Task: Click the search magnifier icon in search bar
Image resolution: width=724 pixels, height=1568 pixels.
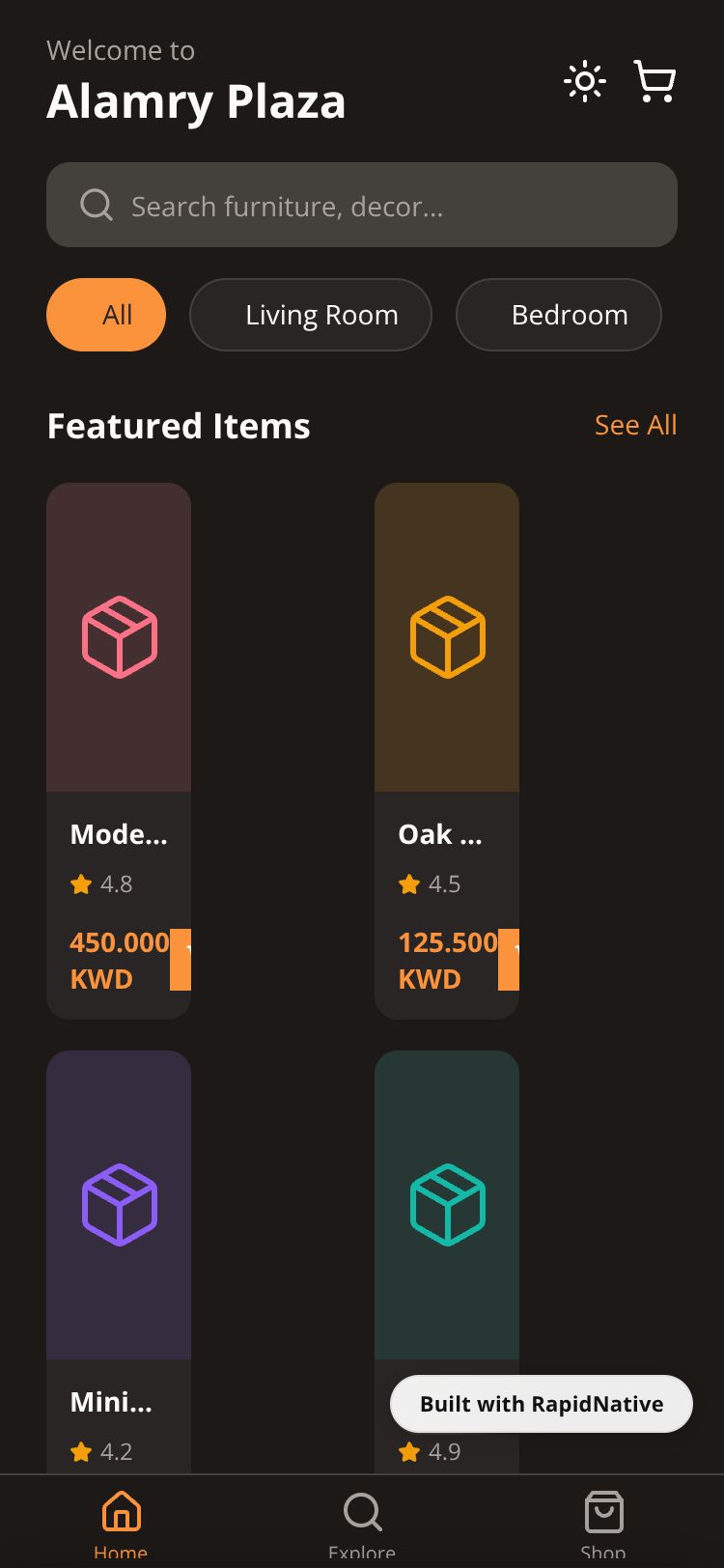Action: point(97,205)
